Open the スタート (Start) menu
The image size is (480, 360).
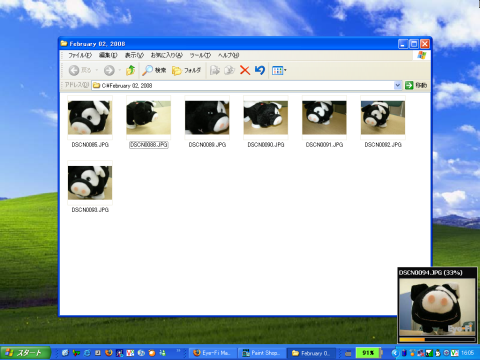25,353
